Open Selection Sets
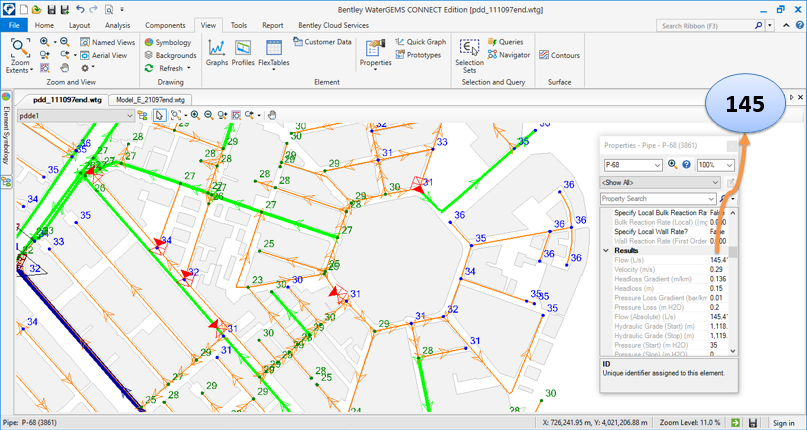The height and width of the screenshot is (430, 807). 469,56
